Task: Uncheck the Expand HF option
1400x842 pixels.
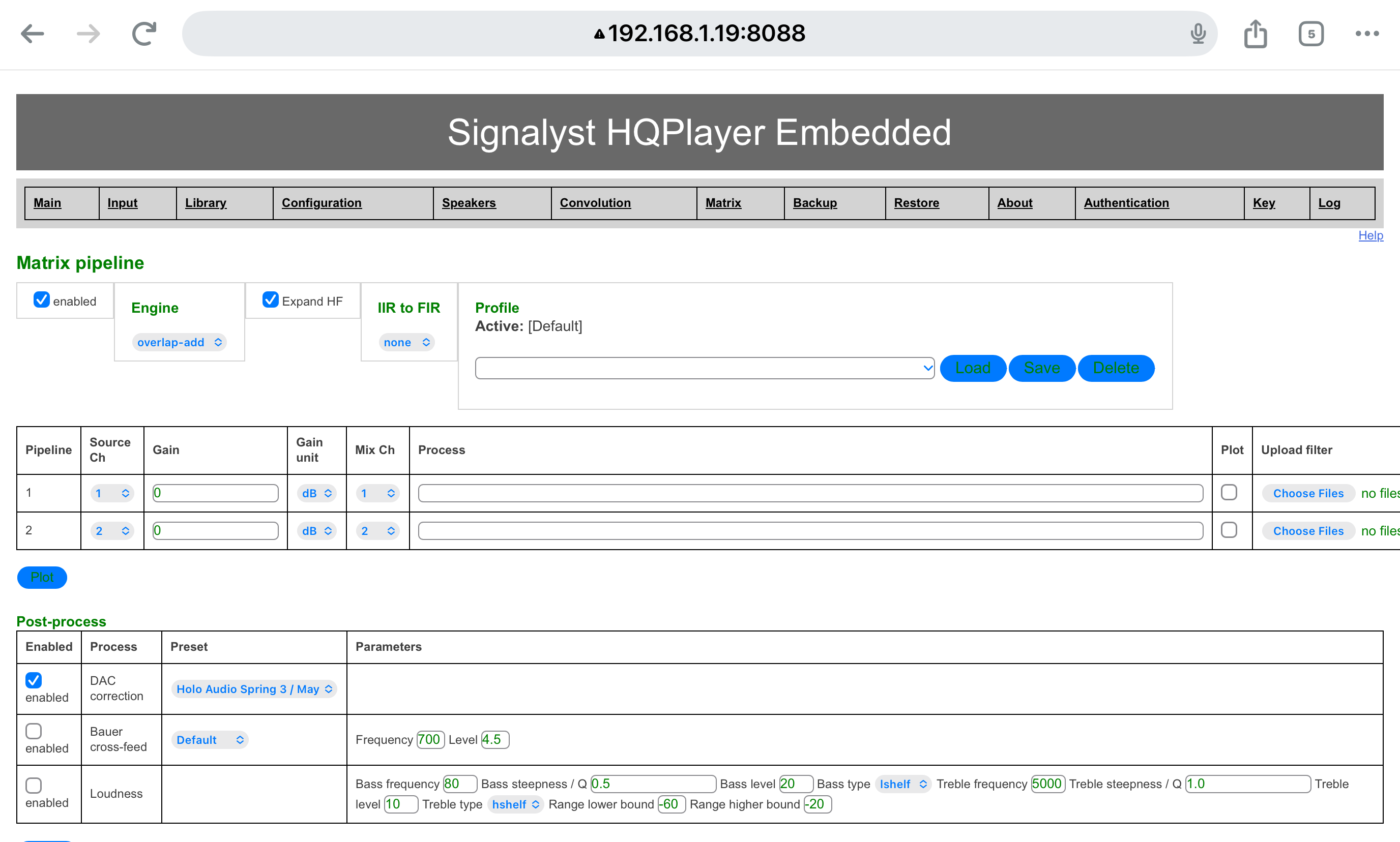Action: click(x=270, y=299)
